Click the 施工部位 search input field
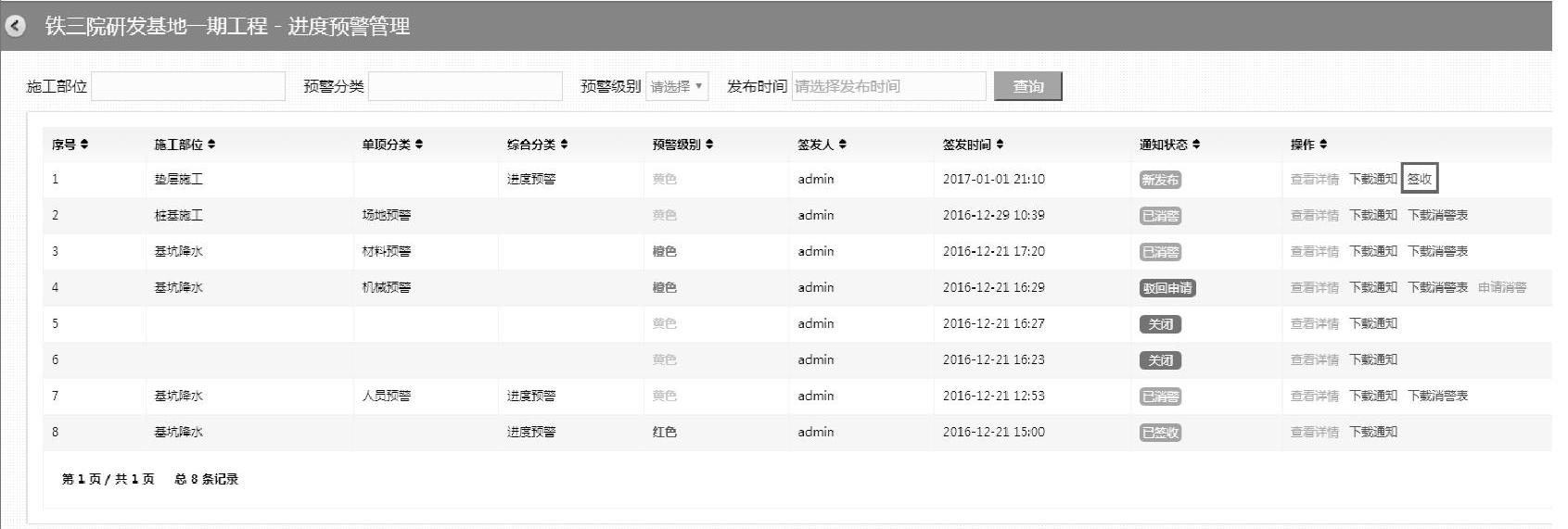Viewport: 1568px width, 529px height. (x=188, y=86)
